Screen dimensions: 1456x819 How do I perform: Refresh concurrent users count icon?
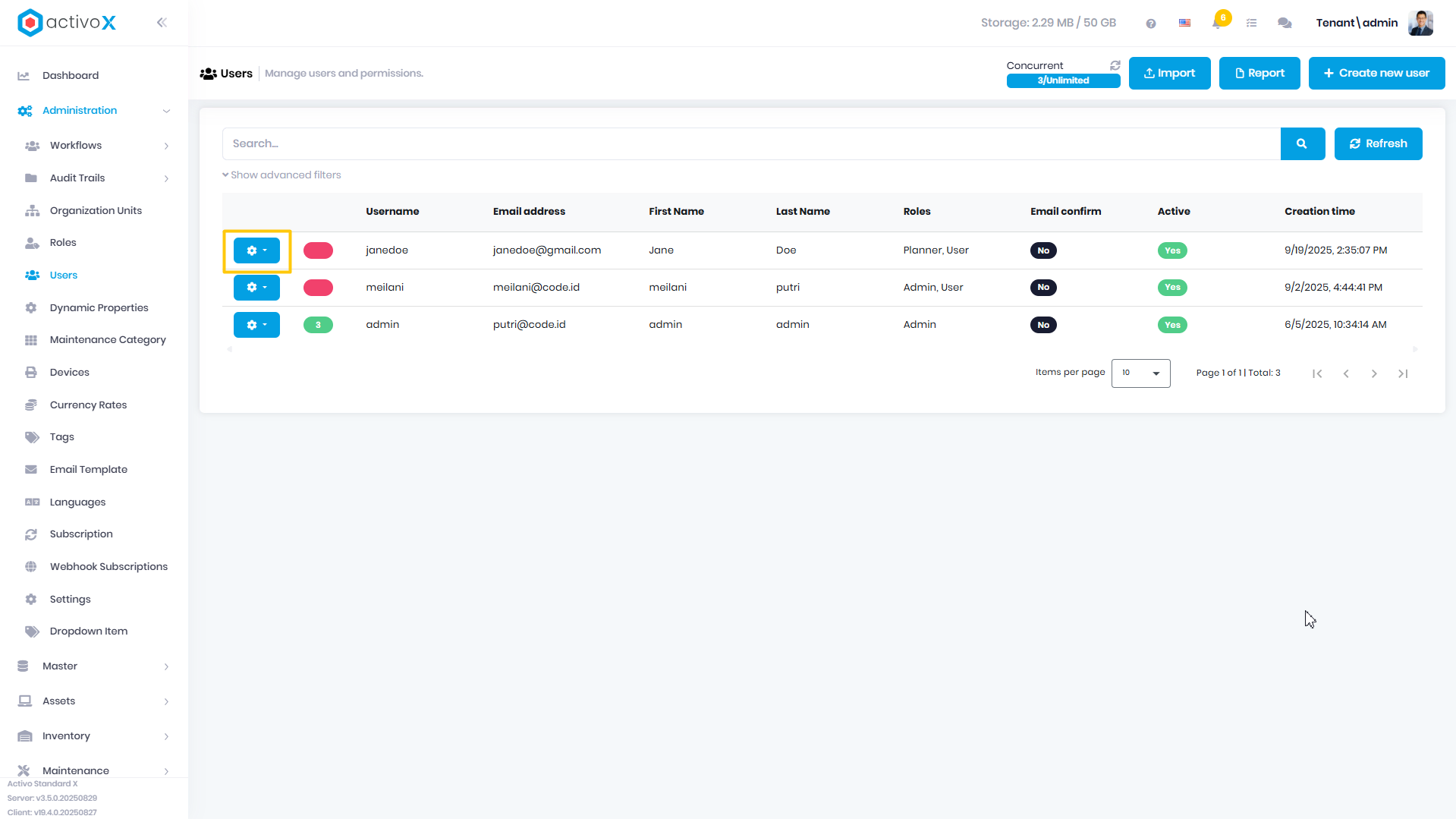click(1115, 65)
